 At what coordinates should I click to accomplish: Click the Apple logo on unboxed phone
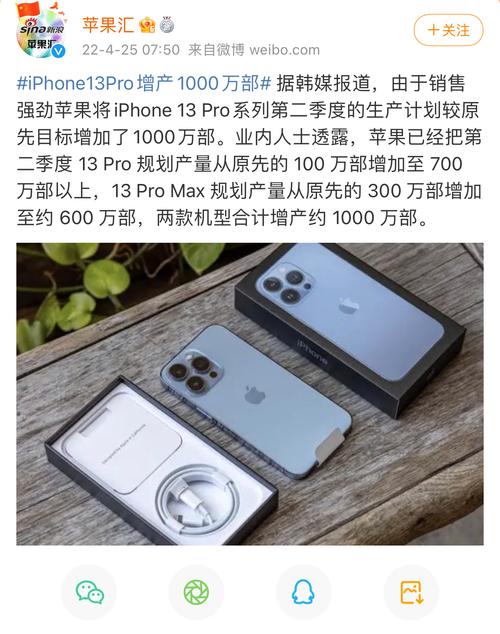coord(253,394)
